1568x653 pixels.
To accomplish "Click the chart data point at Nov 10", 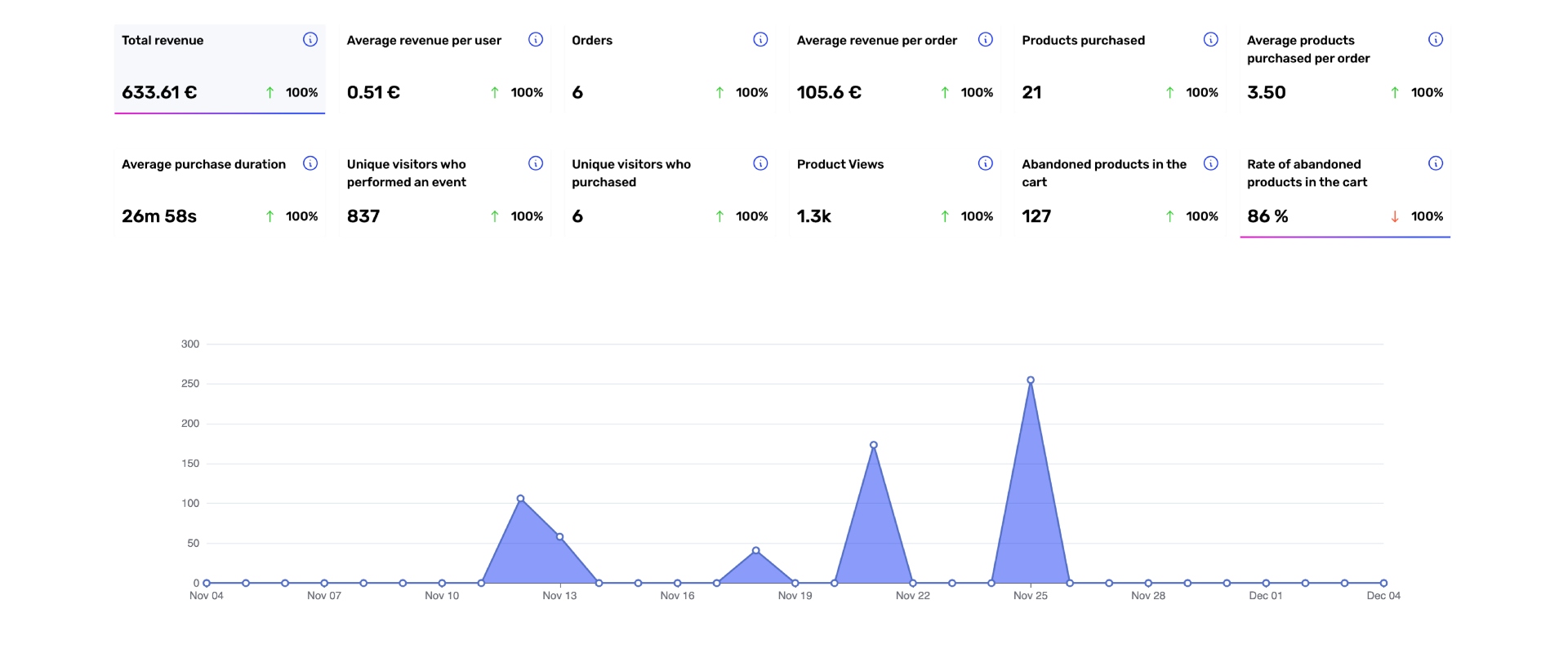I will [442, 584].
